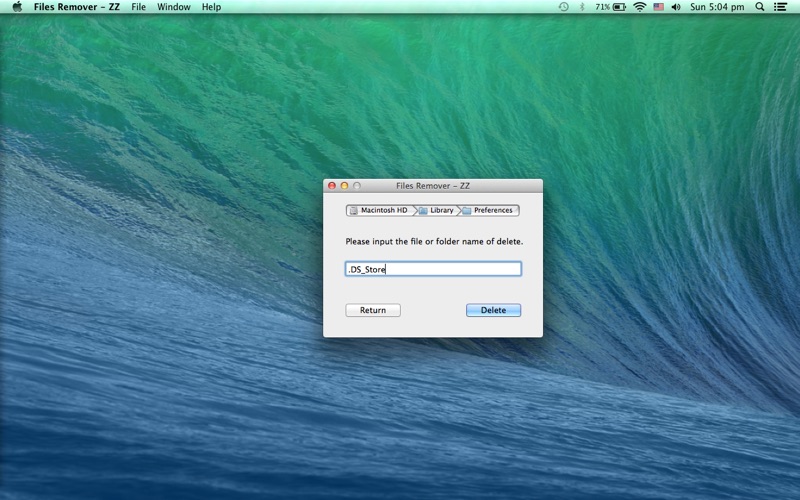Click the volume speaker icon
Viewport: 800px width, 500px height.
676,7
